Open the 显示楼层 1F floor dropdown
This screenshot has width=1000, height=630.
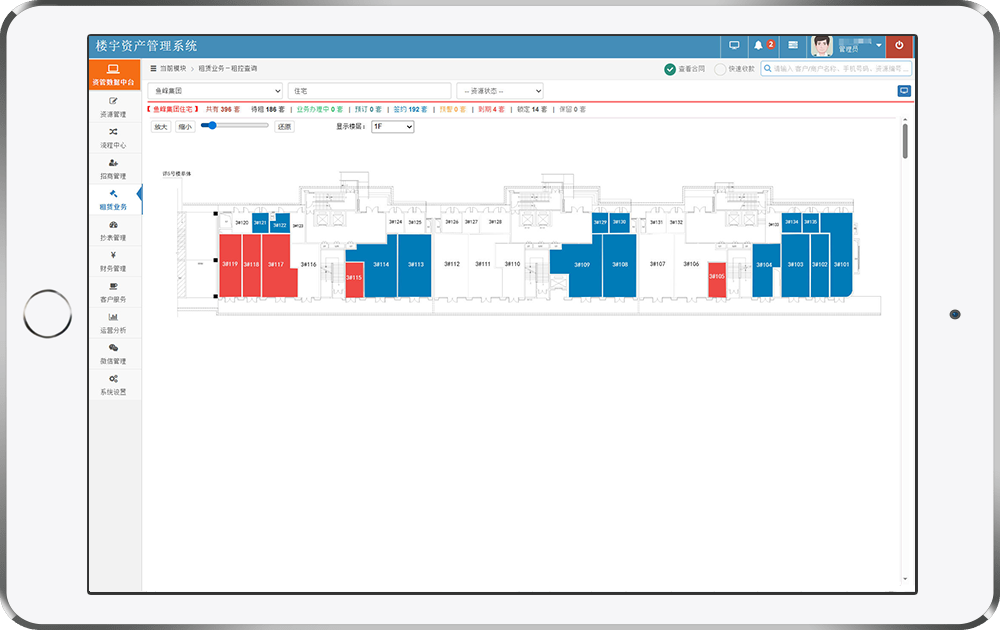(393, 127)
